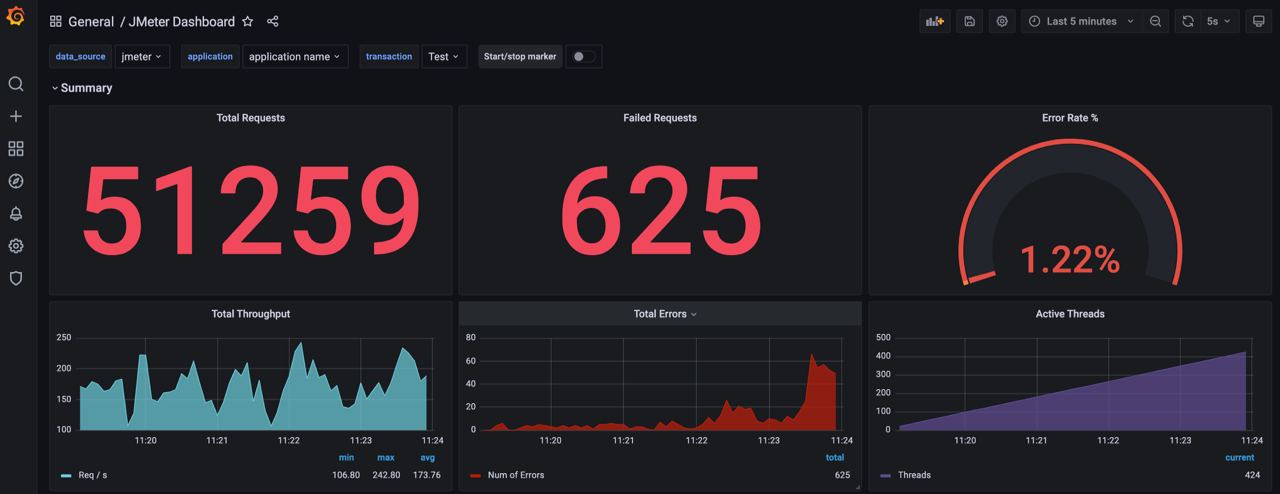Click the 424 current threads value
1280x494 pixels.
pyautogui.click(x=1252, y=475)
